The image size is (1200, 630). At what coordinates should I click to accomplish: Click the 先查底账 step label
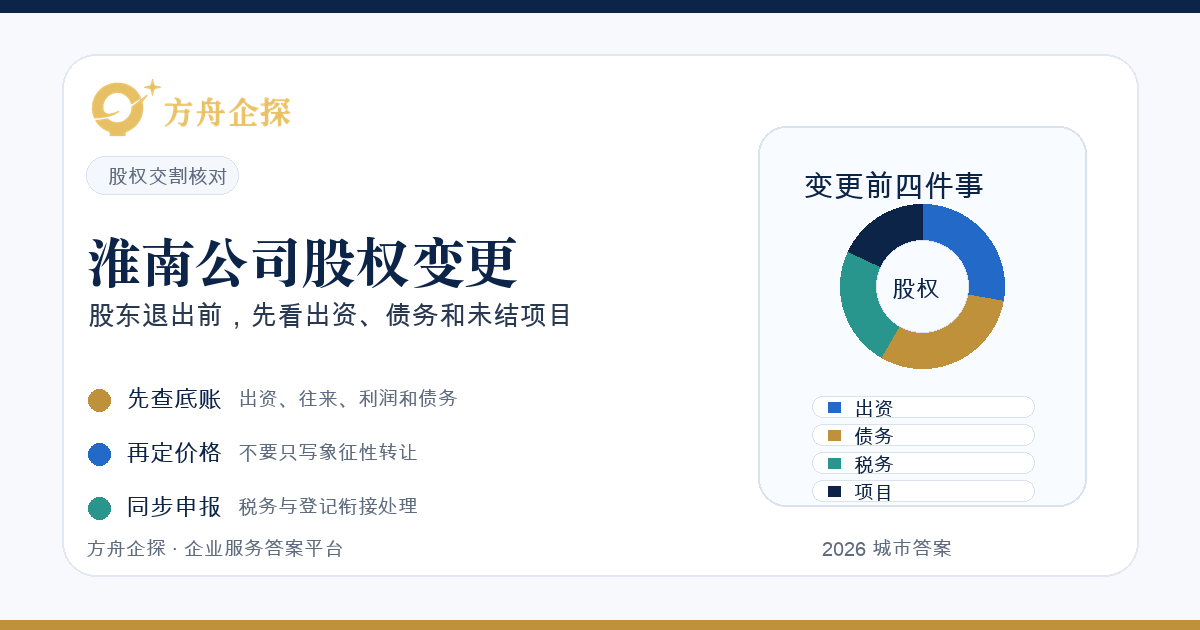point(174,399)
